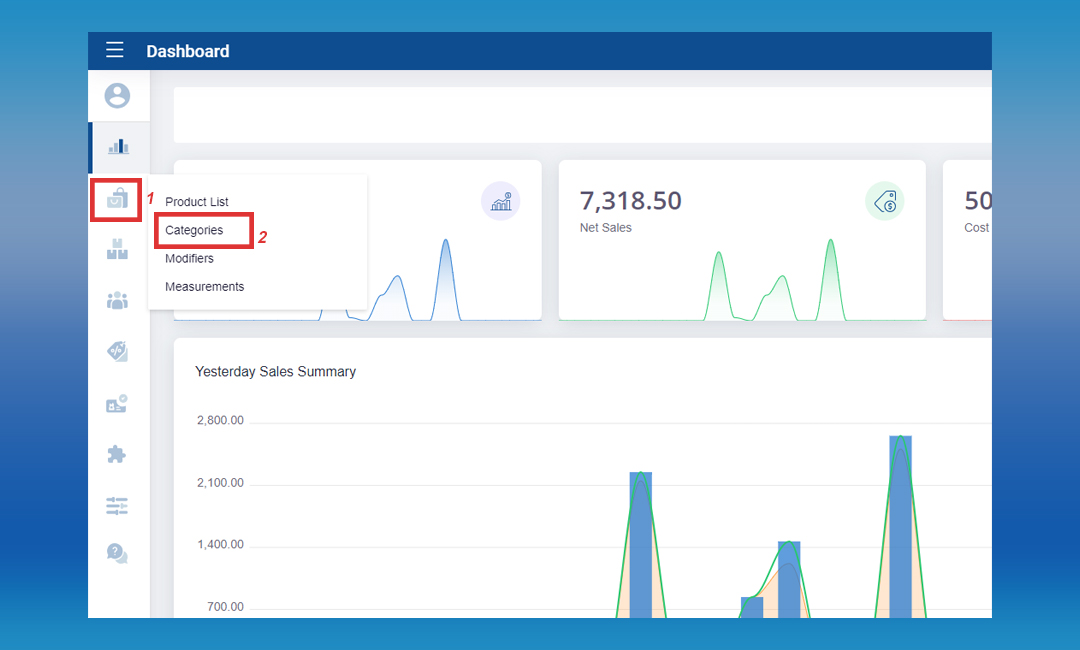Image resolution: width=1080 pixels, height=650 pixels.
Task: Open the settings sliders sidebar icon
Action: [117, 506]
